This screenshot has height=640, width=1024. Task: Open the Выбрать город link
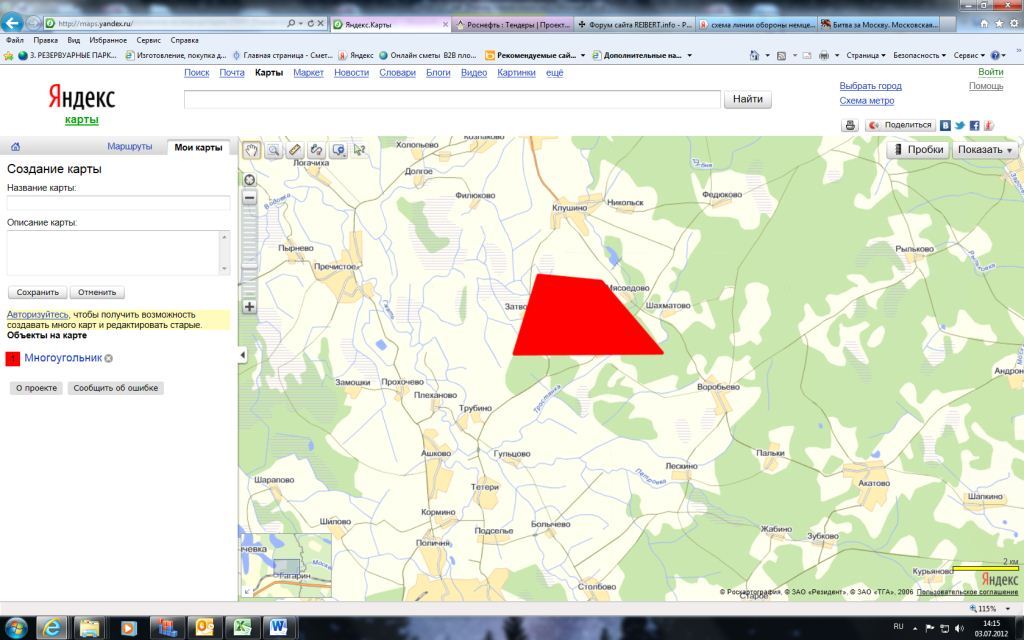pos(871,86)
